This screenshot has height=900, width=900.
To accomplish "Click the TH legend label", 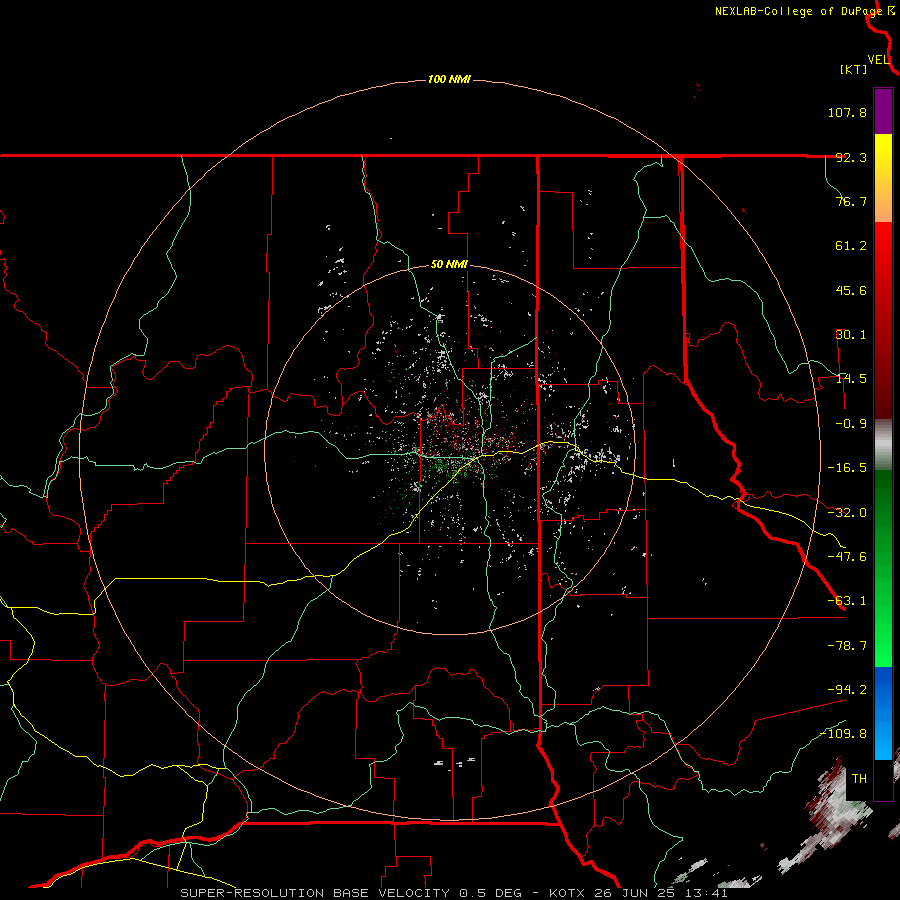I will (859, 778).
